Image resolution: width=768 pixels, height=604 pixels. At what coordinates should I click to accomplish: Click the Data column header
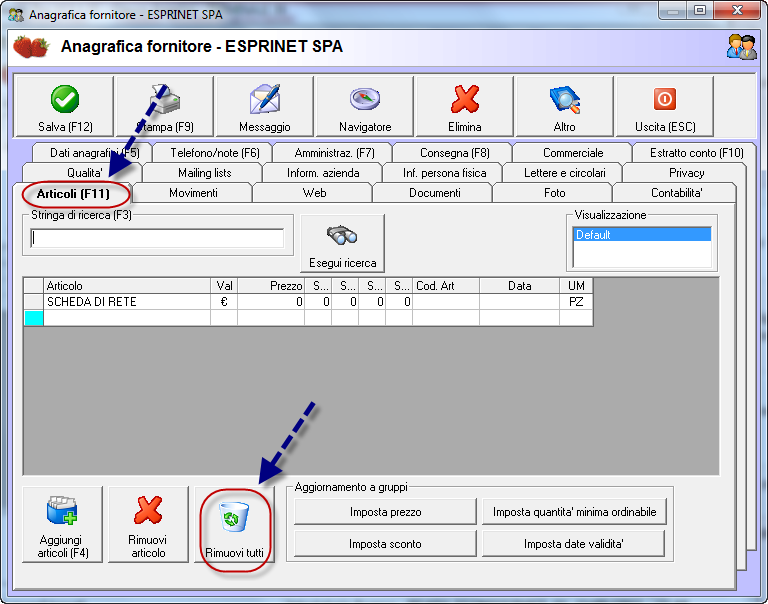(x=519, y=286)
